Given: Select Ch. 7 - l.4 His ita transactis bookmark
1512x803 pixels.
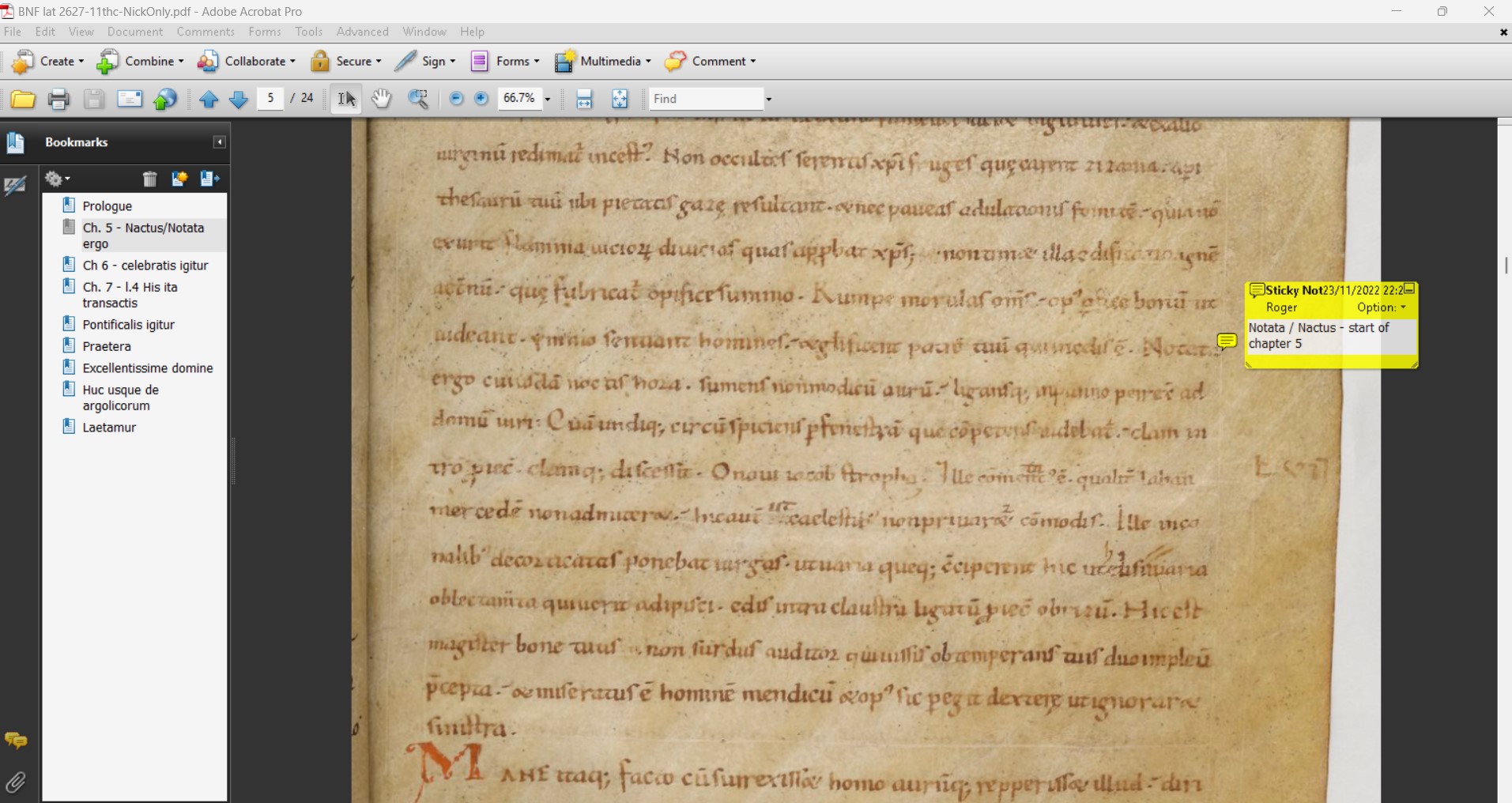Looking at the screenshot, I should point(130,295).
